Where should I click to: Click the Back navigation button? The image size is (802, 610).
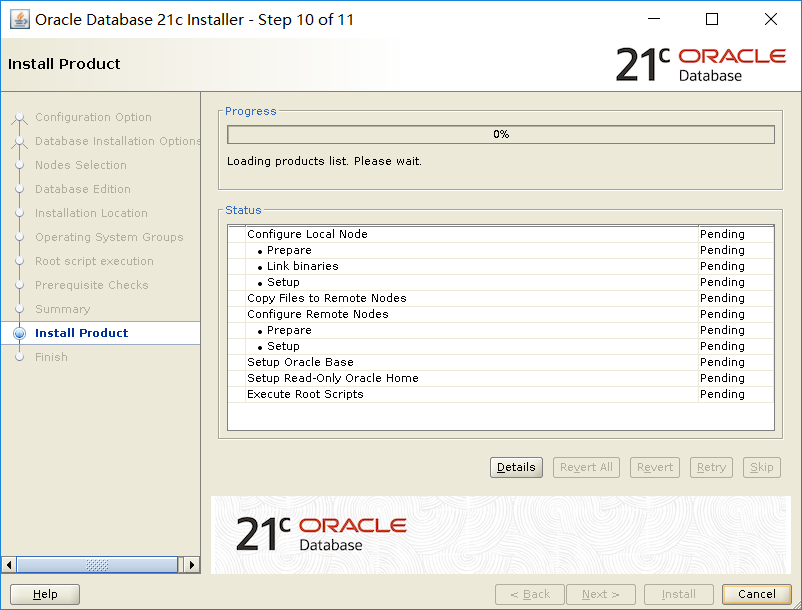tap(530, 594)
